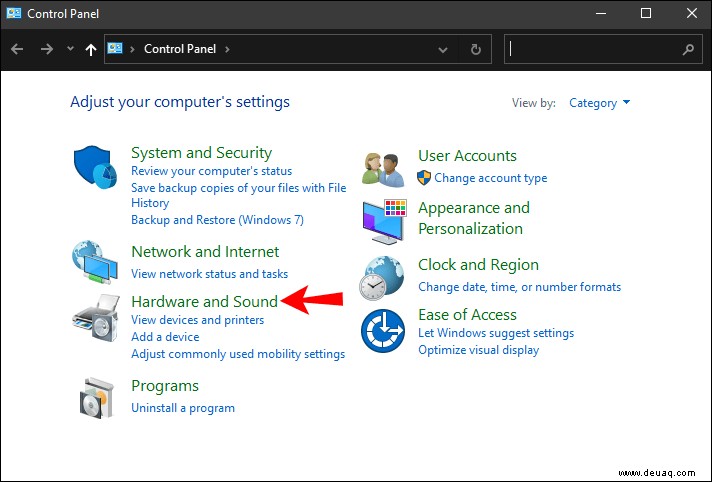Click the System and Security shield icon
Image resolution: width=712 pixels, height=482 pixels.
pyautogui.click(x=95, y=167)
